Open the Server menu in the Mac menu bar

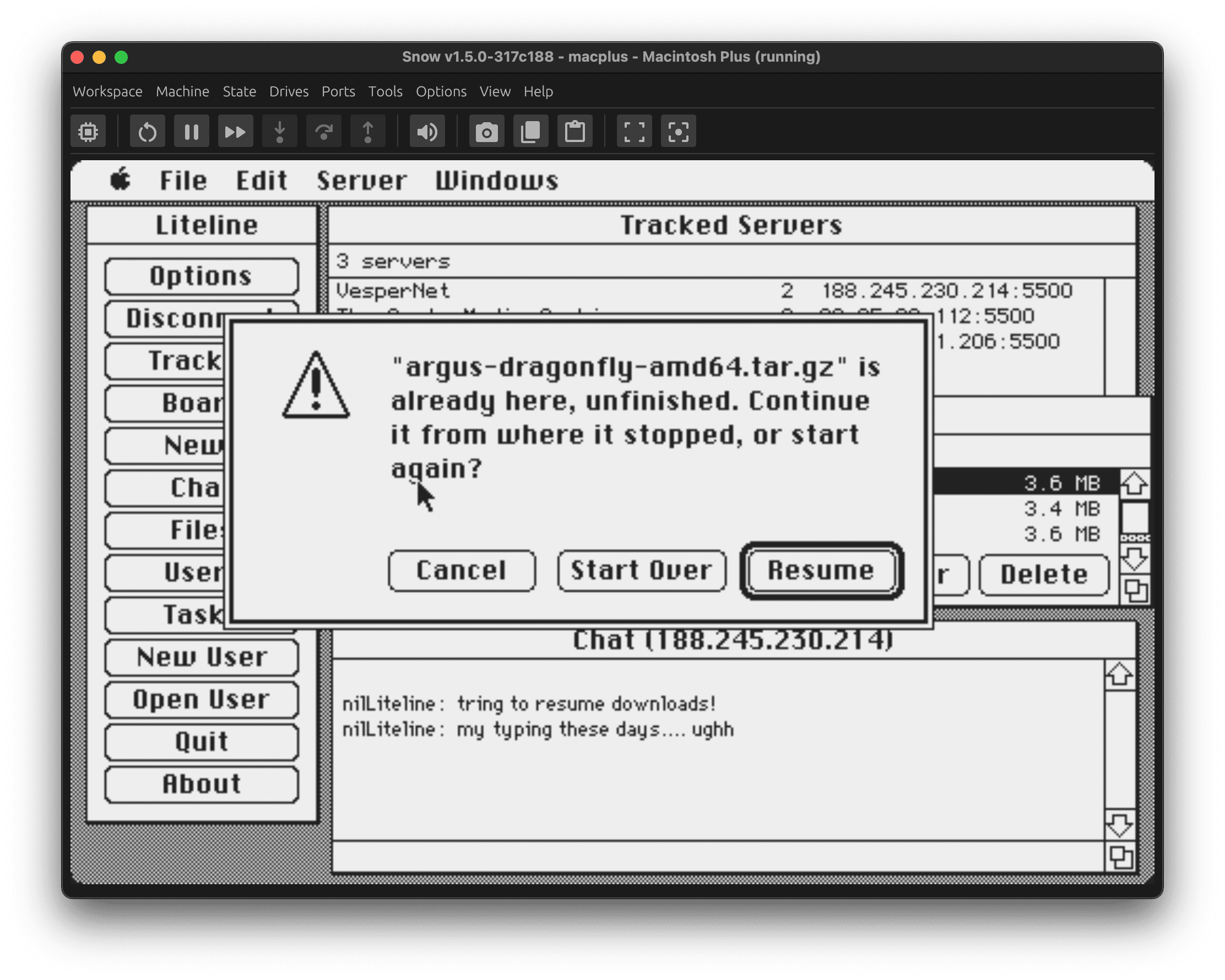[x=361, y=181]
